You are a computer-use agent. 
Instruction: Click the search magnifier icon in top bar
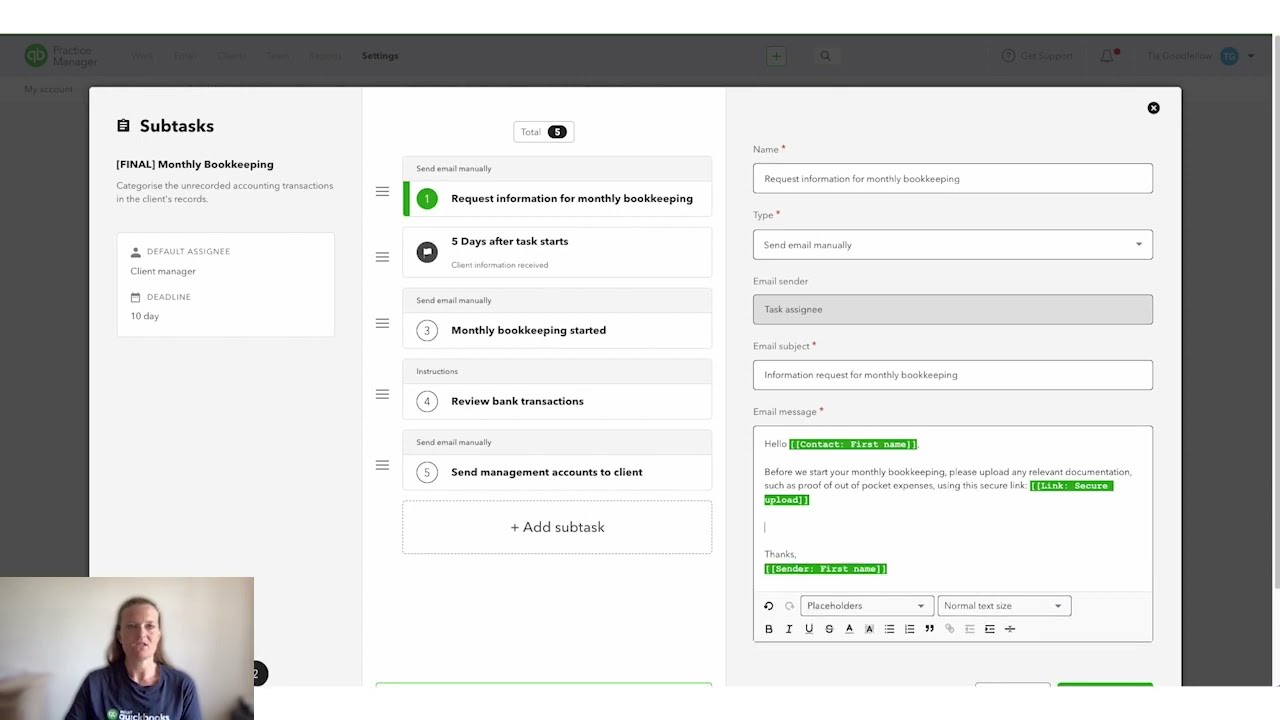pos(825,56)
